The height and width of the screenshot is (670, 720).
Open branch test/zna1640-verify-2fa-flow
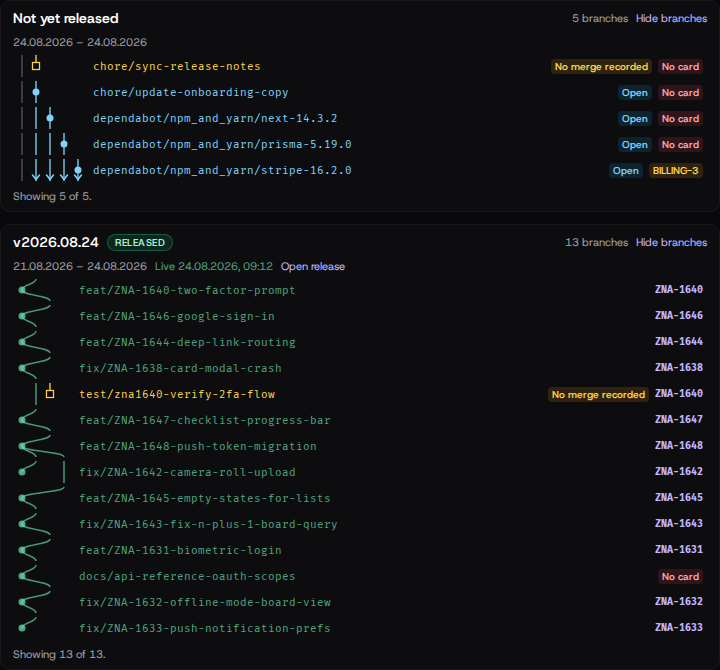pyautogui.click(x=177, y=394)
